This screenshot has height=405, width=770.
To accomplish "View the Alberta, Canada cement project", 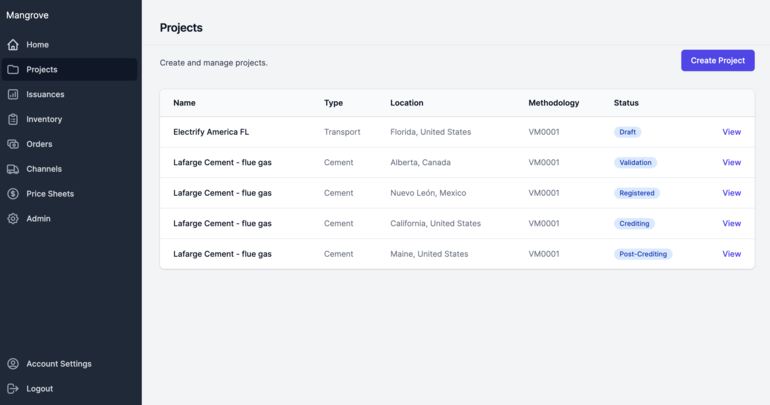I will [x=731, y=162].
